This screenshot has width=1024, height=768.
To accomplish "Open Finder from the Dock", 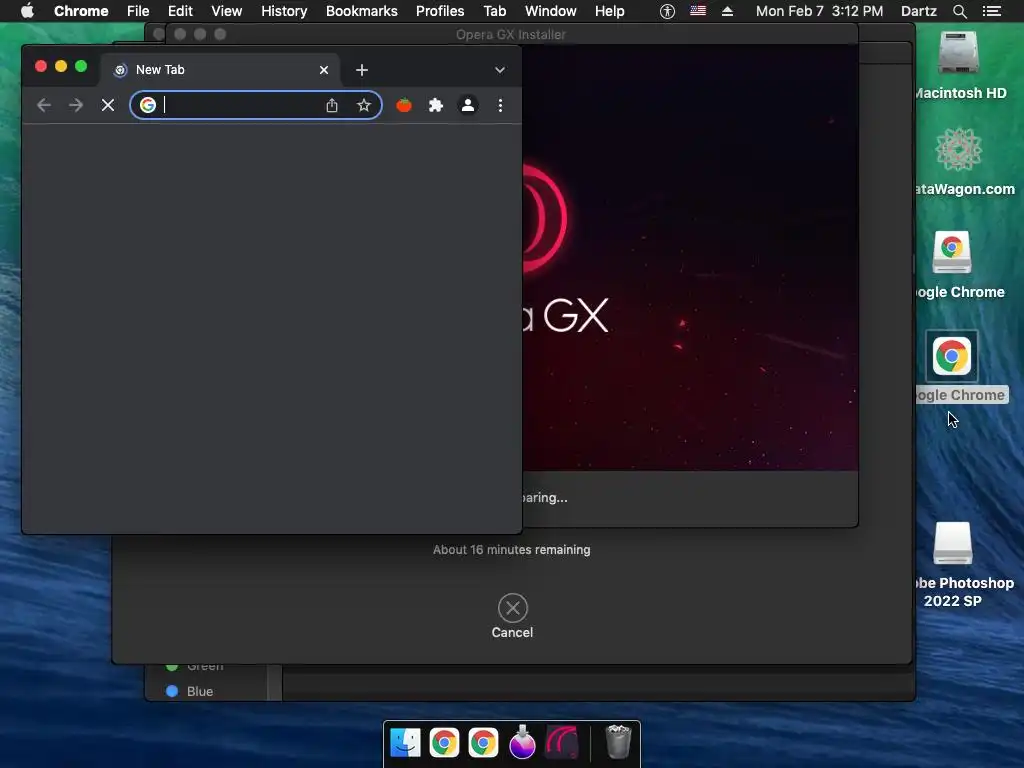I will pyautogui.click(x=406, y=743).
